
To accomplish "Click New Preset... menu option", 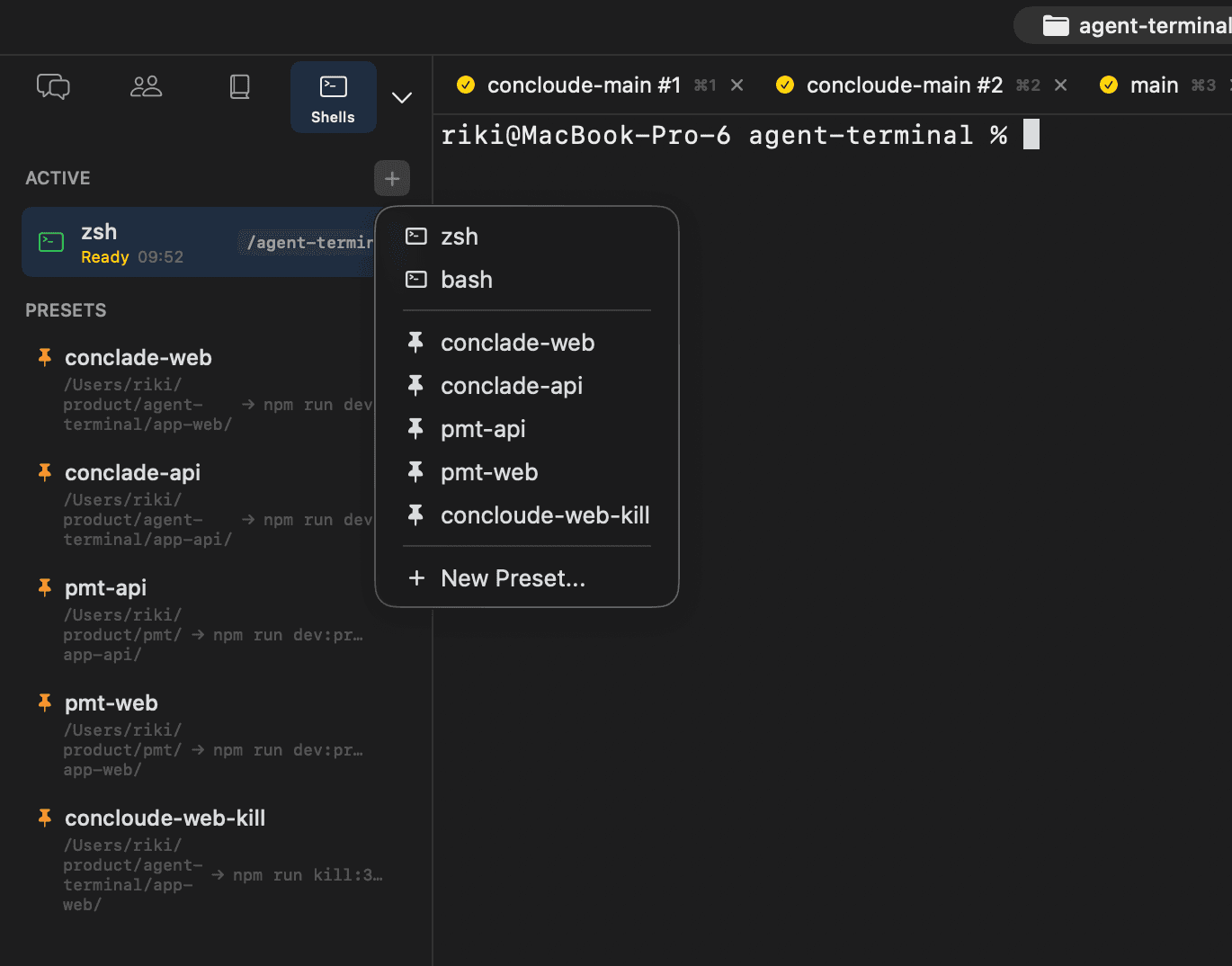I will pos(513,578).
